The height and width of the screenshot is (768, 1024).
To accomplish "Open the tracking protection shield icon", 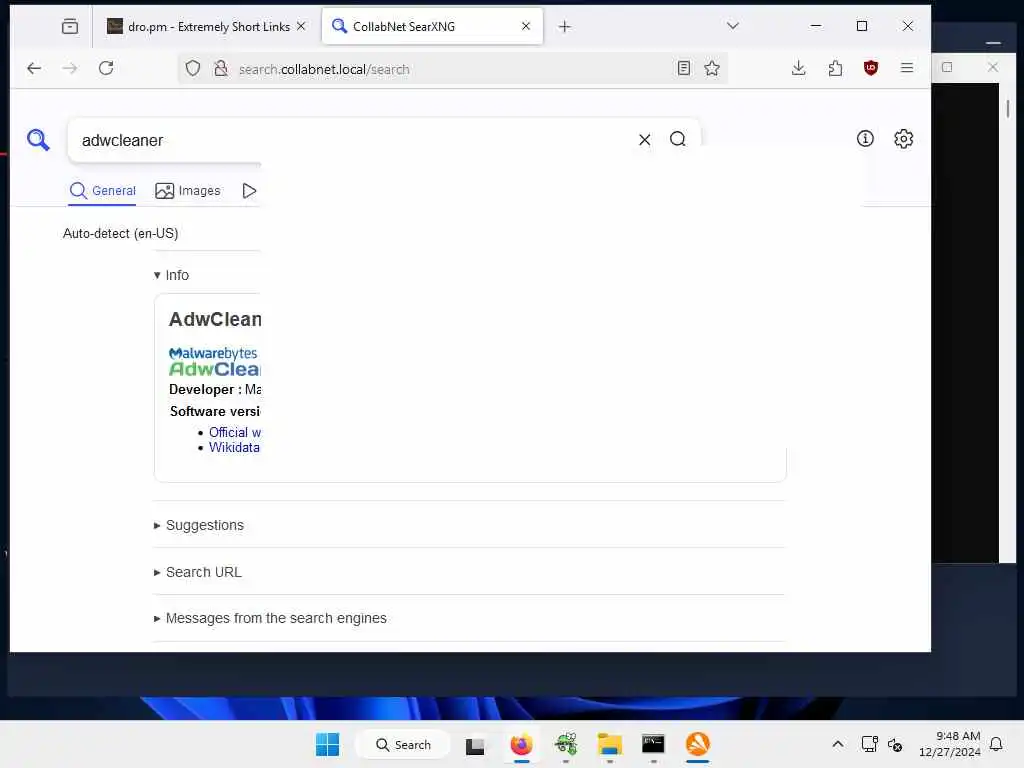I will pos(193,68).
